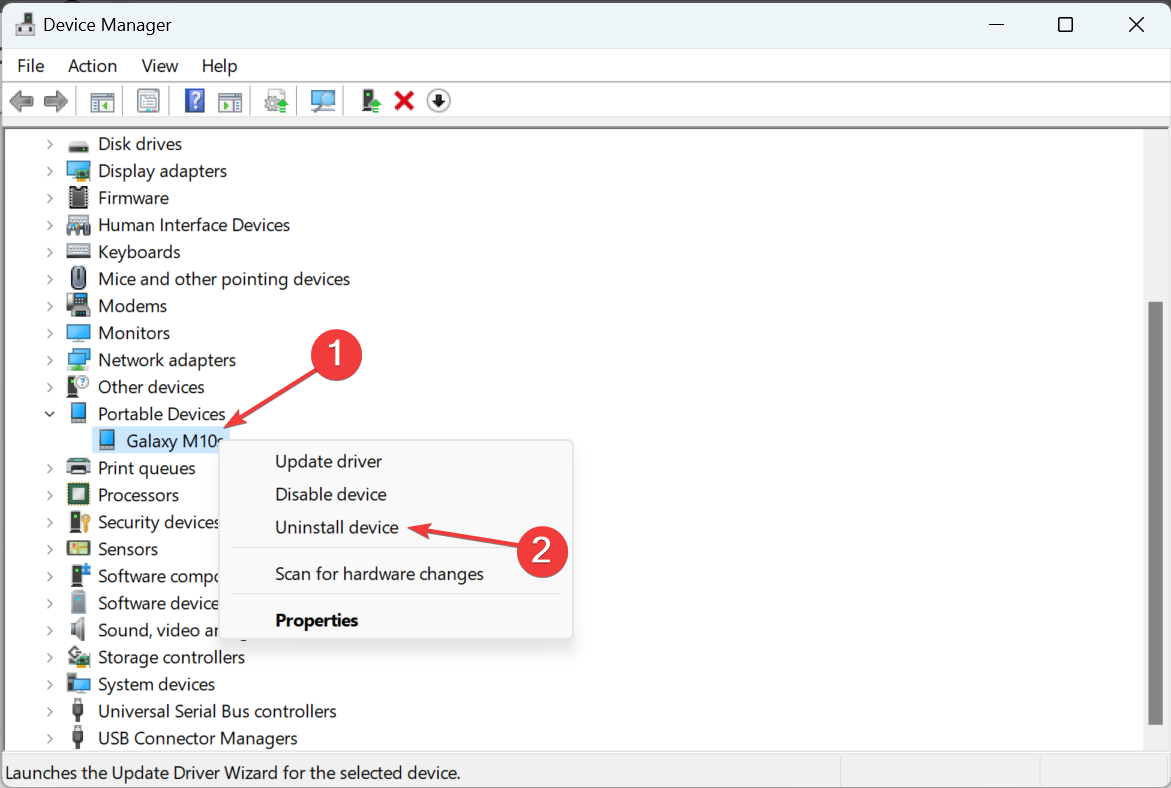The image size is (1171, 788).
Task: Click the blue Help question-mark icon
Action: pyautogui.click(x=194, y=100)
